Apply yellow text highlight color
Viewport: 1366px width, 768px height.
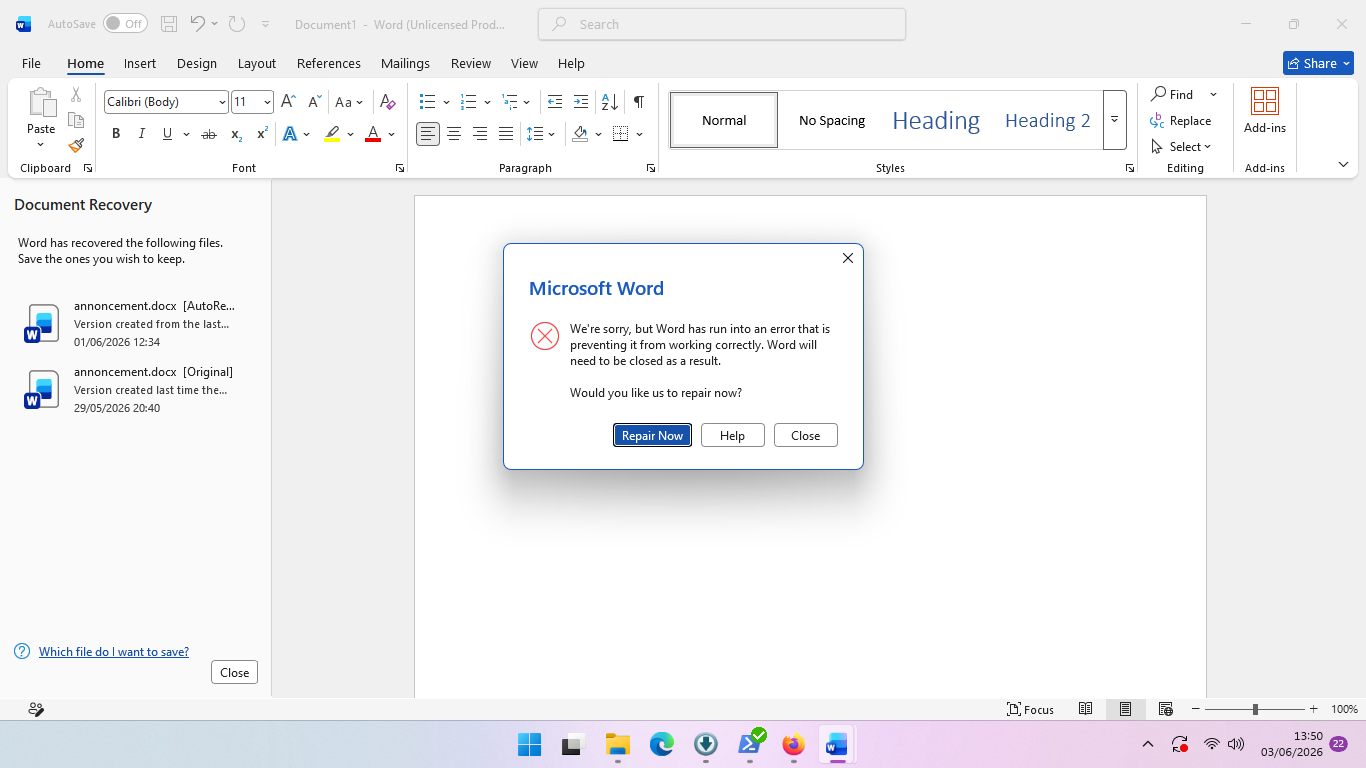(332, 134)
